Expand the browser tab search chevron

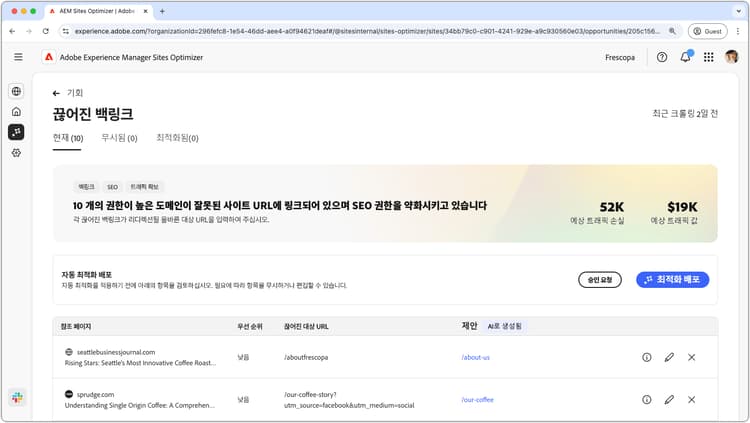point(738,11)
